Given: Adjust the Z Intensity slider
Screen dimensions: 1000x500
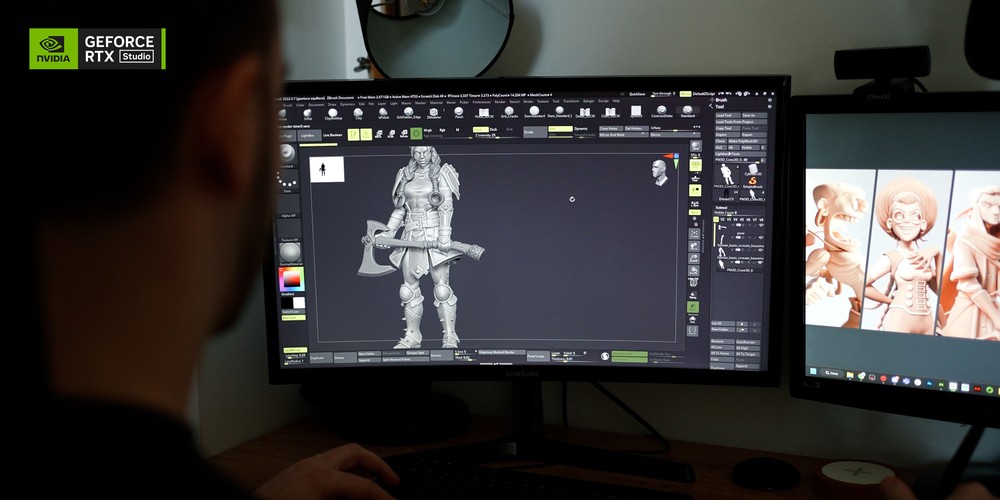Looking at the screenshot, I should pos(497,136).
